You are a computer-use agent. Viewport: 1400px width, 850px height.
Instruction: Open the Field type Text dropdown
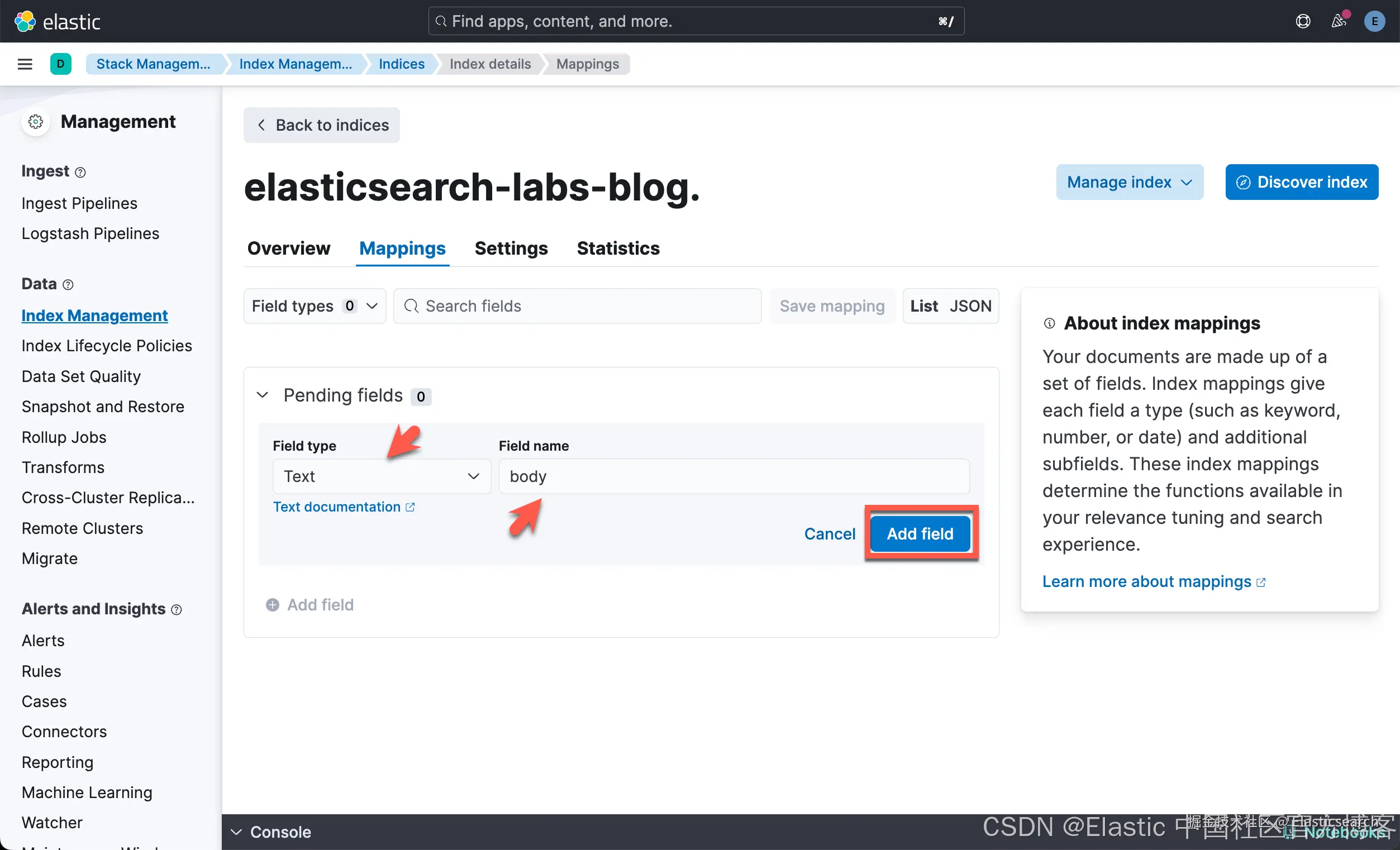(x=381, y=476)
